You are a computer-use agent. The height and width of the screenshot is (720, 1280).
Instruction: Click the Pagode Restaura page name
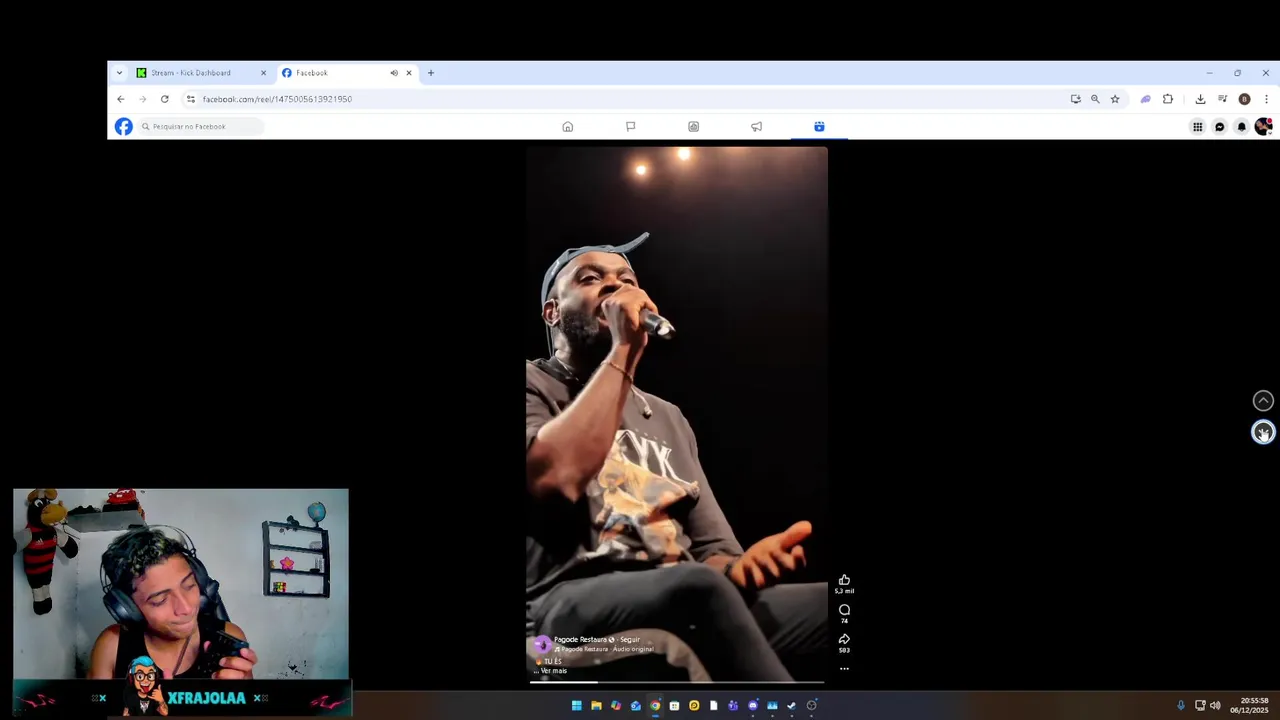click(581, 640)
